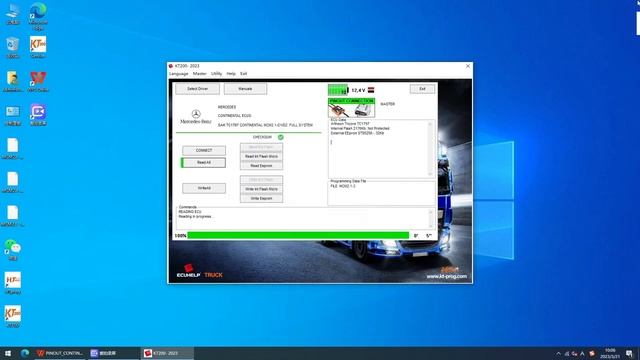Open Windows Start menu
This screenshot has width=640, height=360.
pos(8,353)
